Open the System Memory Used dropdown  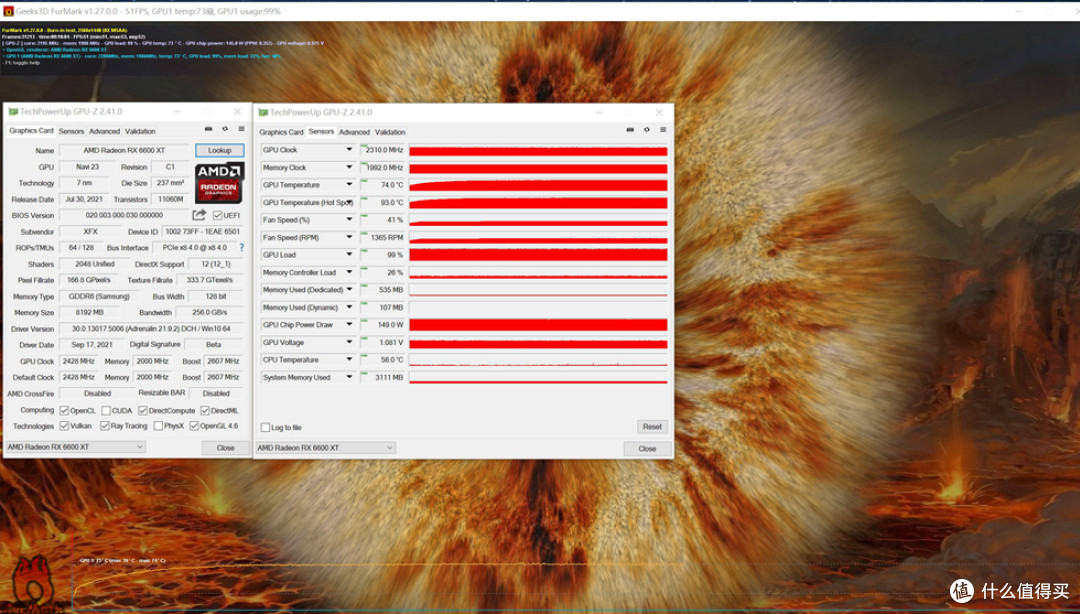click(349, 378)
